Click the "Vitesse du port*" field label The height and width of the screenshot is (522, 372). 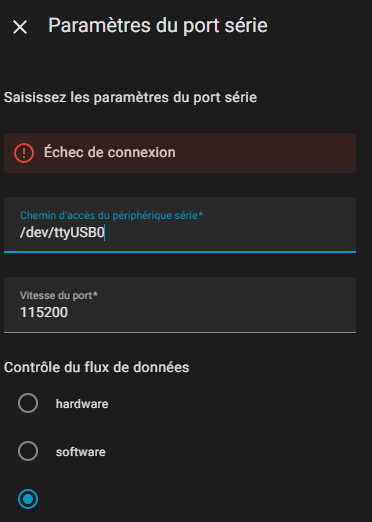click(x=59, y=295)
